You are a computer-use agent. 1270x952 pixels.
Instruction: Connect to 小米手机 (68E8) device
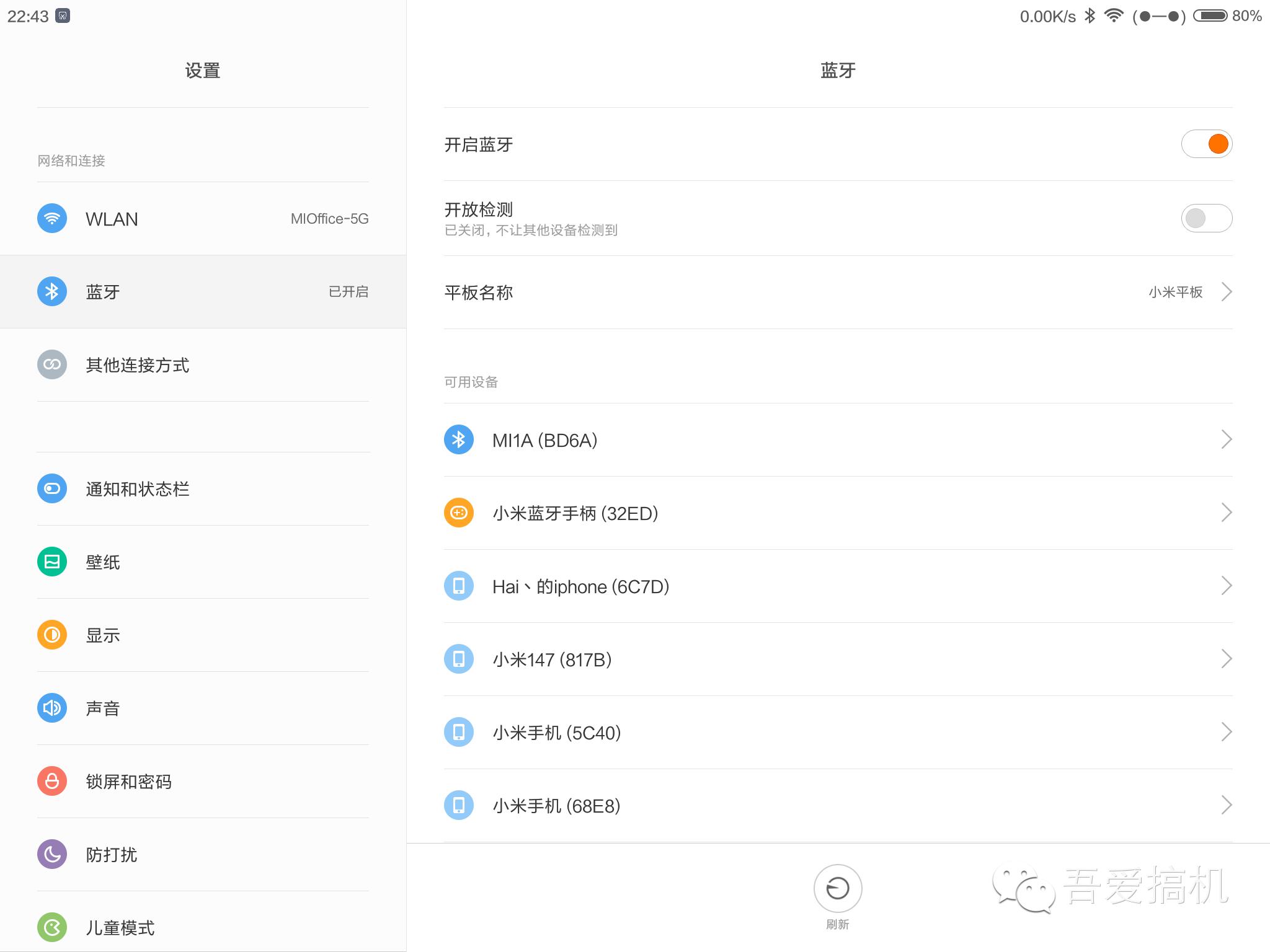coord(556,806)
